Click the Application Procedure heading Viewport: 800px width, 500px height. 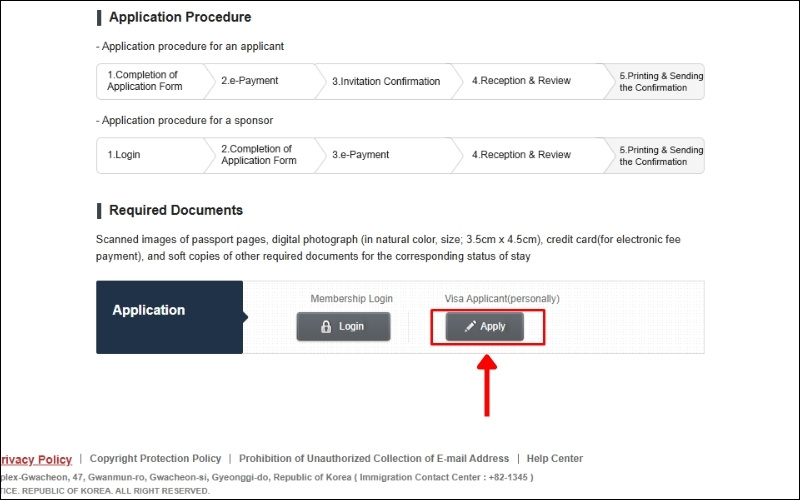coord(180,17)
